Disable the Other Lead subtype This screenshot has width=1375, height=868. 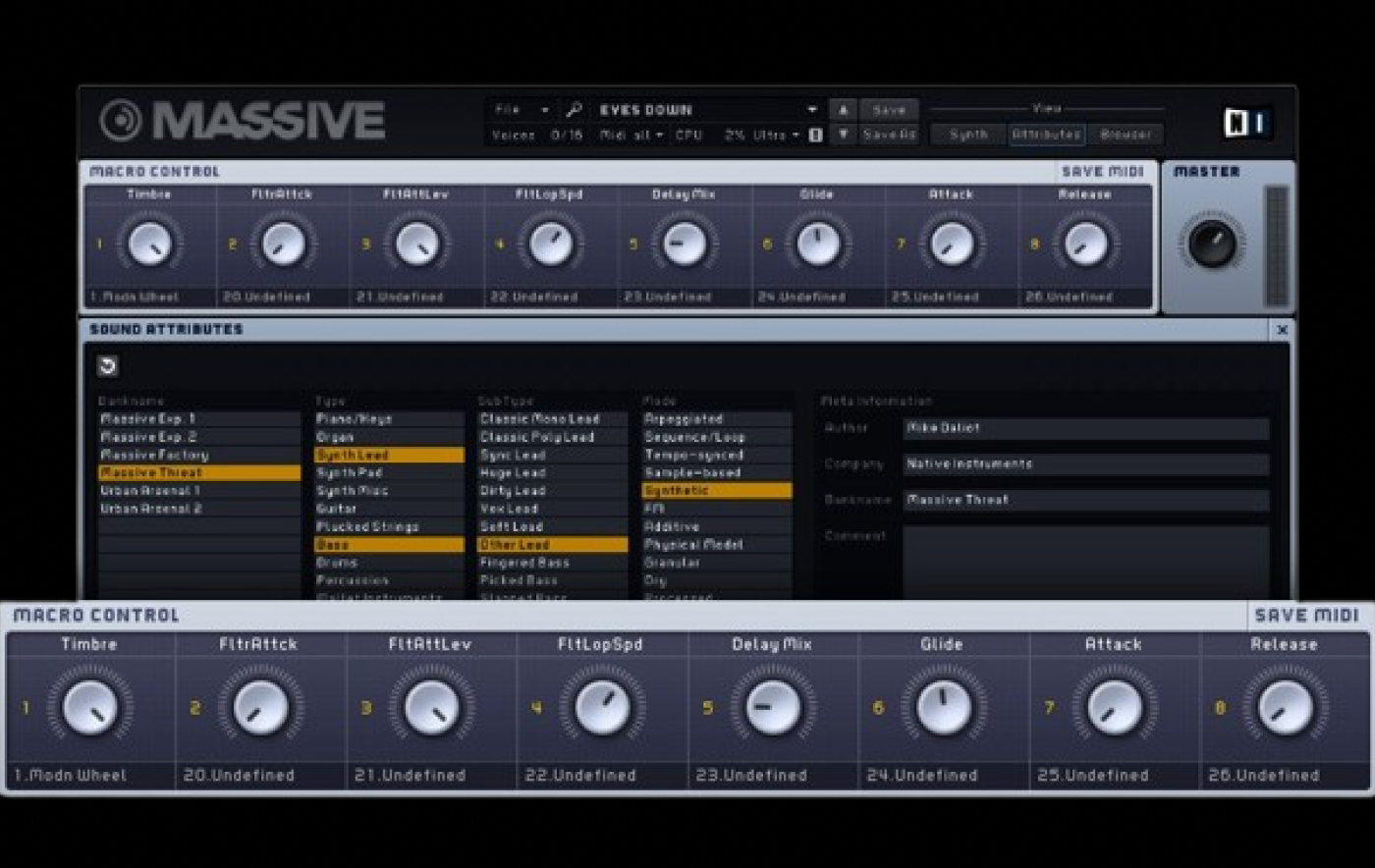coord(552,545)
